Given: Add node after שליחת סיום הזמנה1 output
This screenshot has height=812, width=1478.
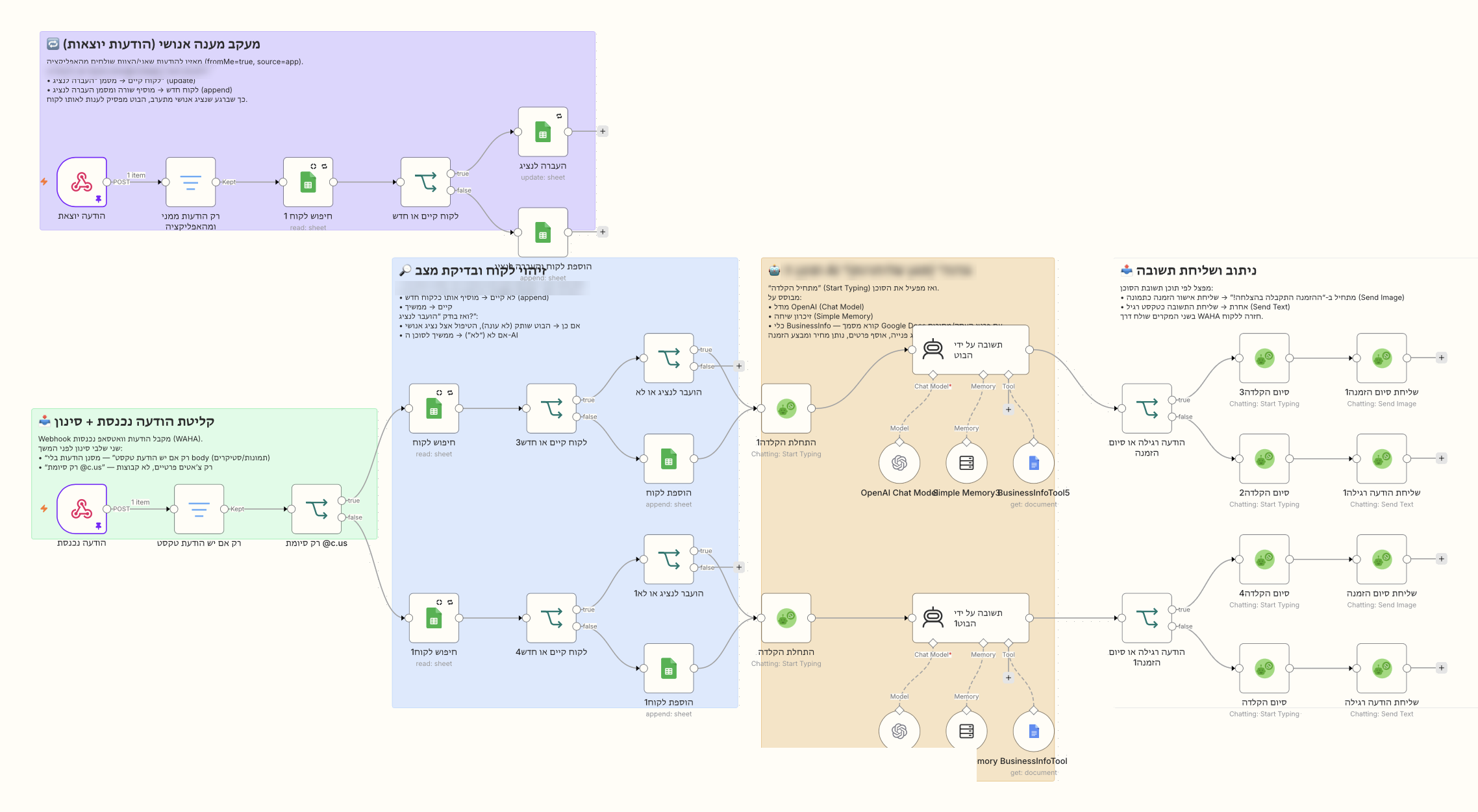Looking at the screenshot, I should click(x=1442, y=358).
